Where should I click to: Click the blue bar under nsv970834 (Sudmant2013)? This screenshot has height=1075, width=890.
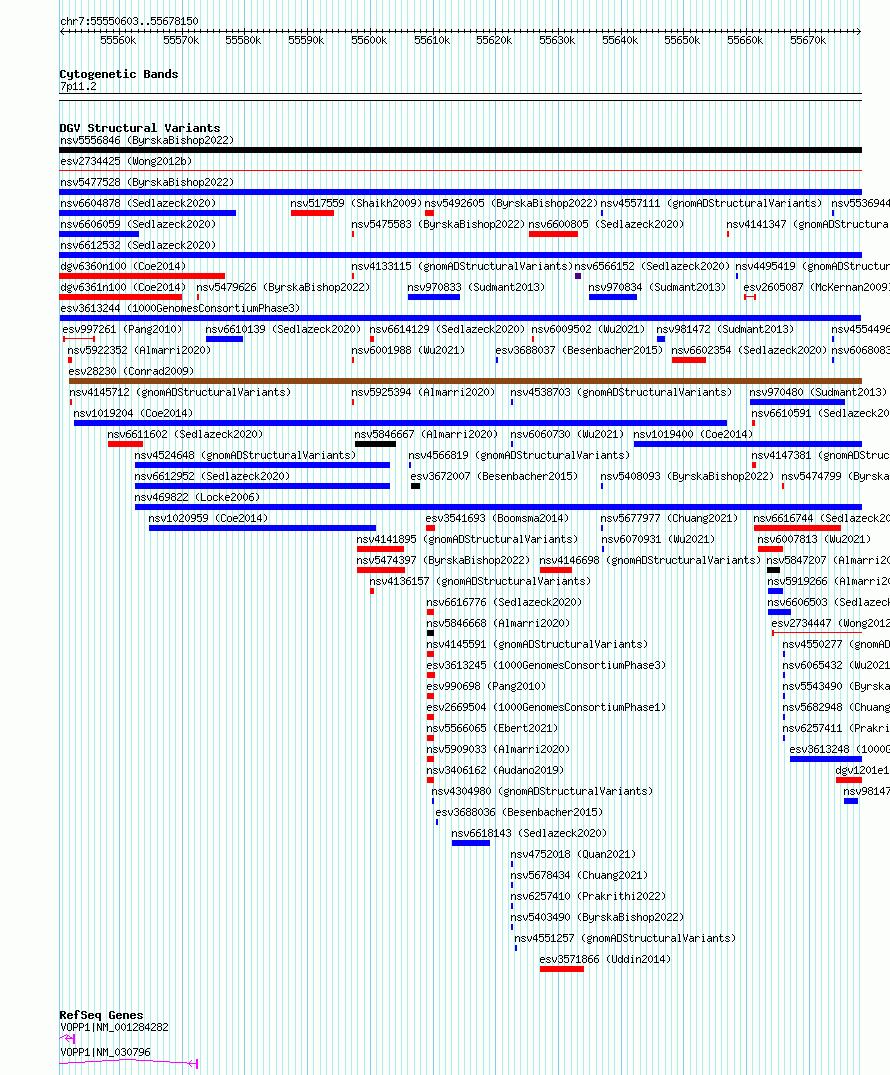(x=613, y=298)
